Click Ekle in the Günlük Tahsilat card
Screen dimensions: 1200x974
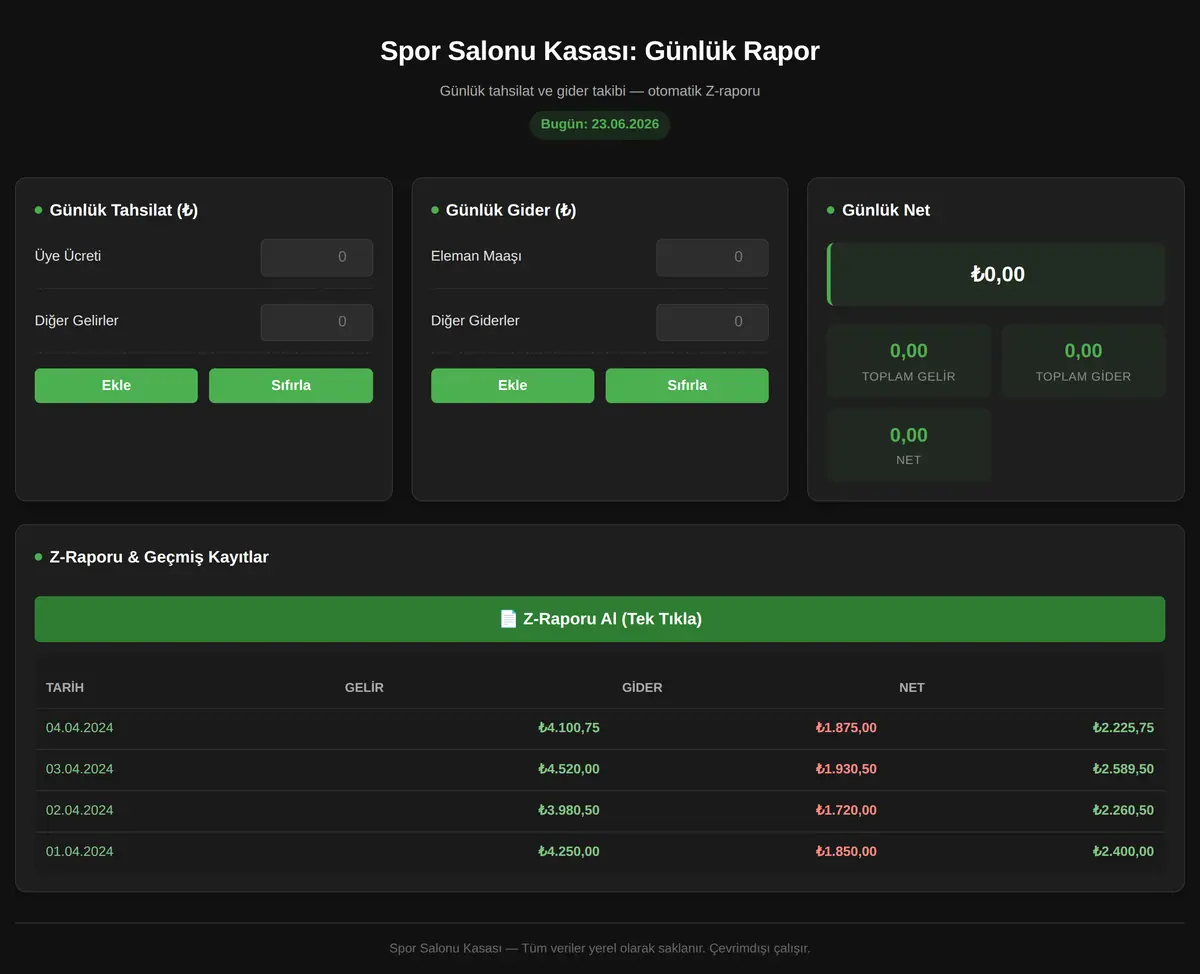[116, 386]
